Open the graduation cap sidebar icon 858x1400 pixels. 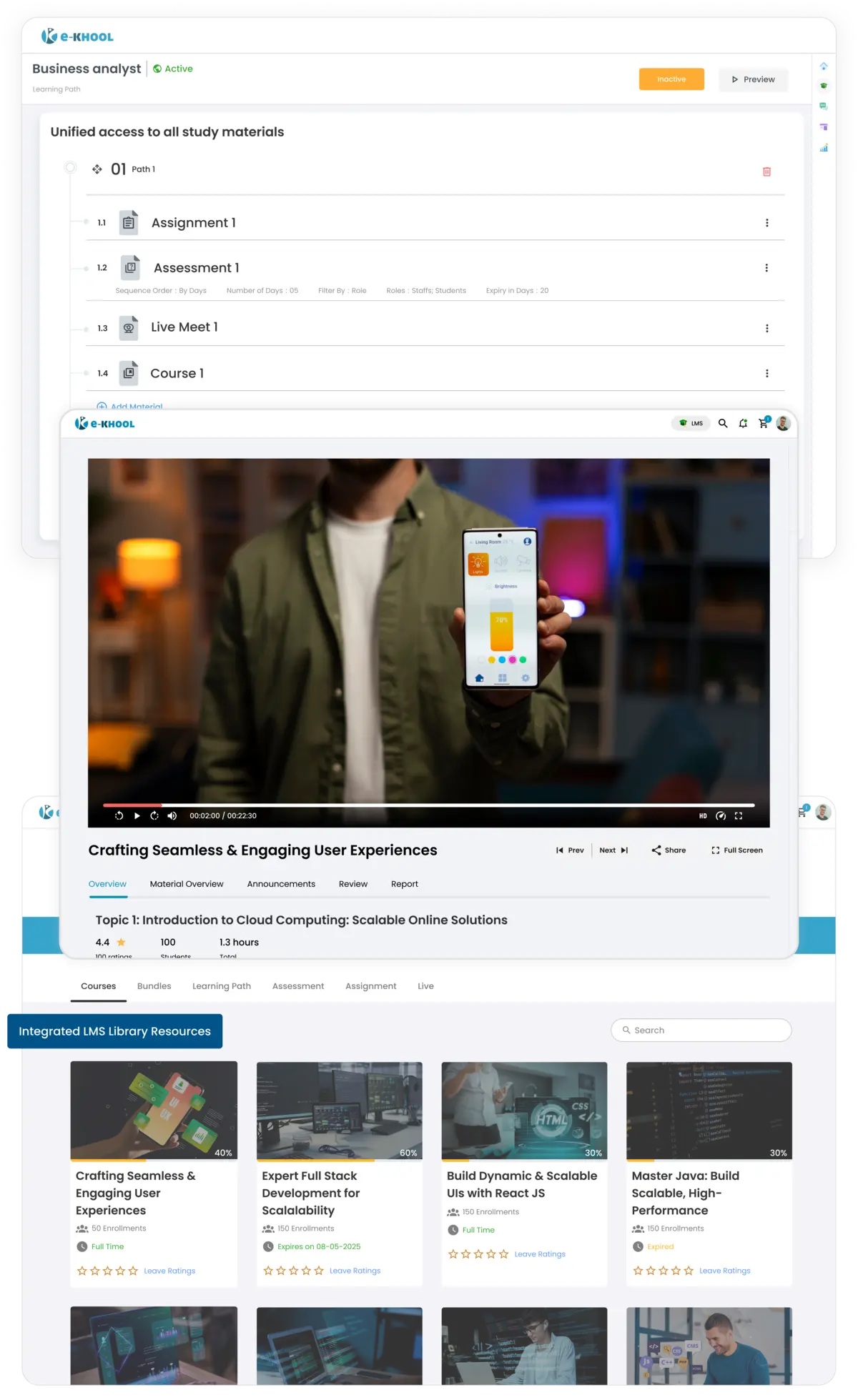coord(824,86)
